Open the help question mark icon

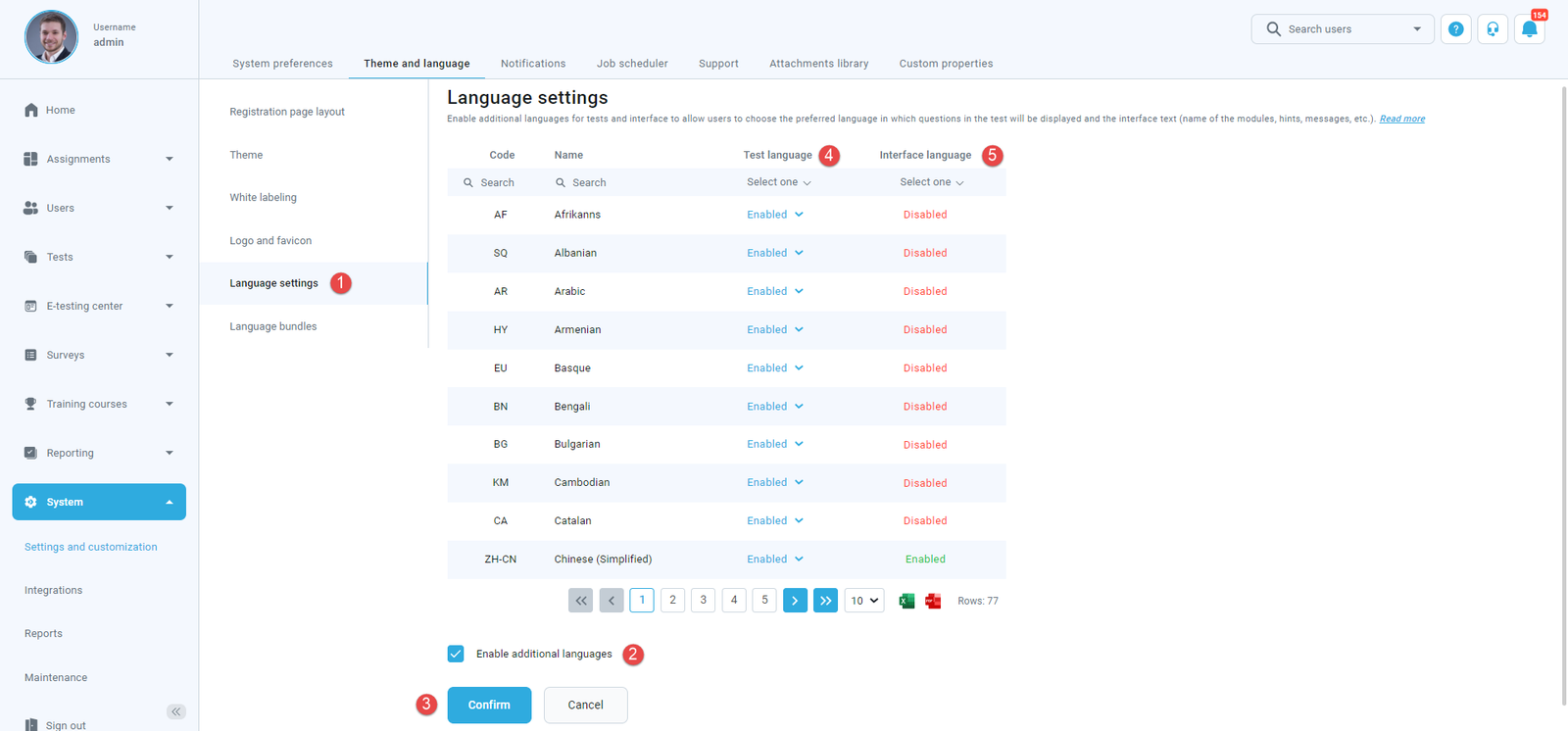[1455, 29]
